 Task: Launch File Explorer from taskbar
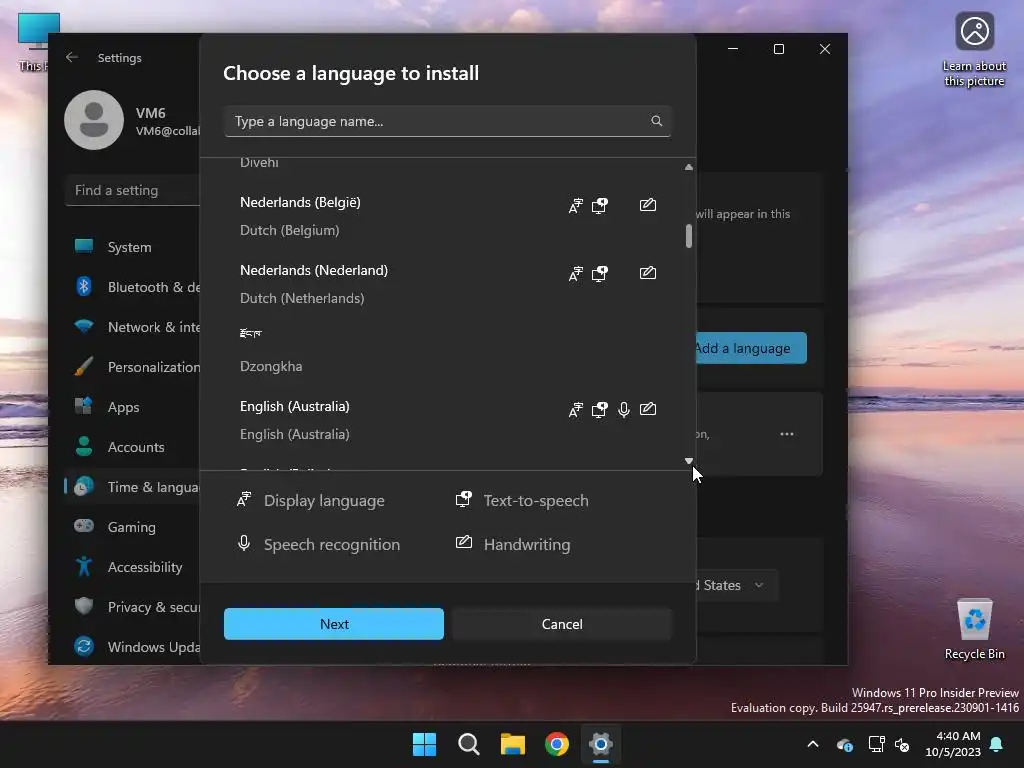tap(513, 744)
